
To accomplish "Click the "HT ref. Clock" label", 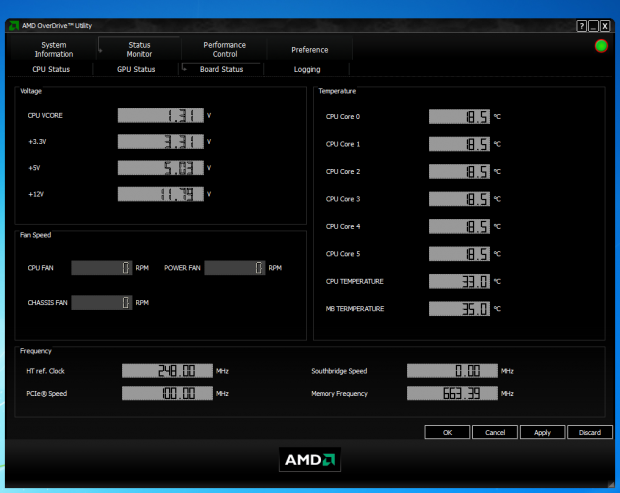I will [x=45, y=371].
